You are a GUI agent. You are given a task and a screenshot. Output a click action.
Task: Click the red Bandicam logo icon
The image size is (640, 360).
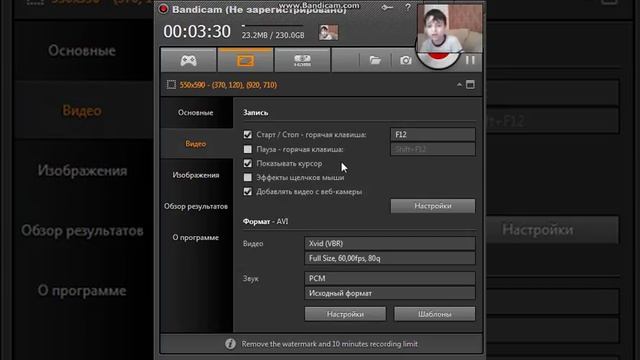tap(163, 9)
